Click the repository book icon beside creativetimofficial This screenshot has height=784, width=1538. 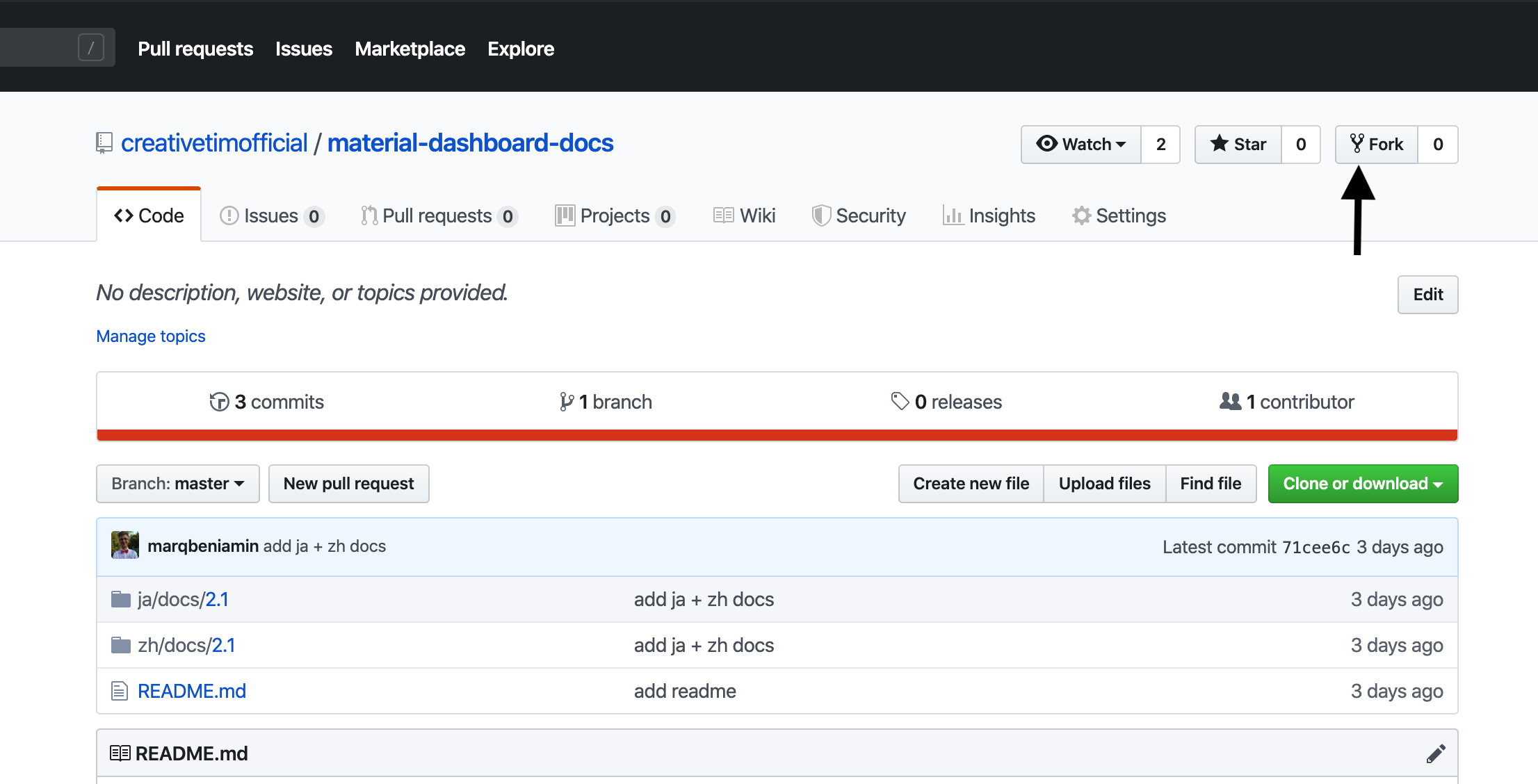pos(104,143)
